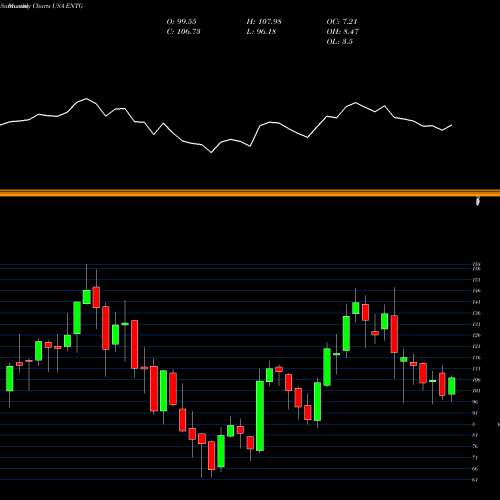The width and height of the screenshot is (500, 500).
Task: Click the orange horizontal separator bar
Action: click(x=250, y=193)
